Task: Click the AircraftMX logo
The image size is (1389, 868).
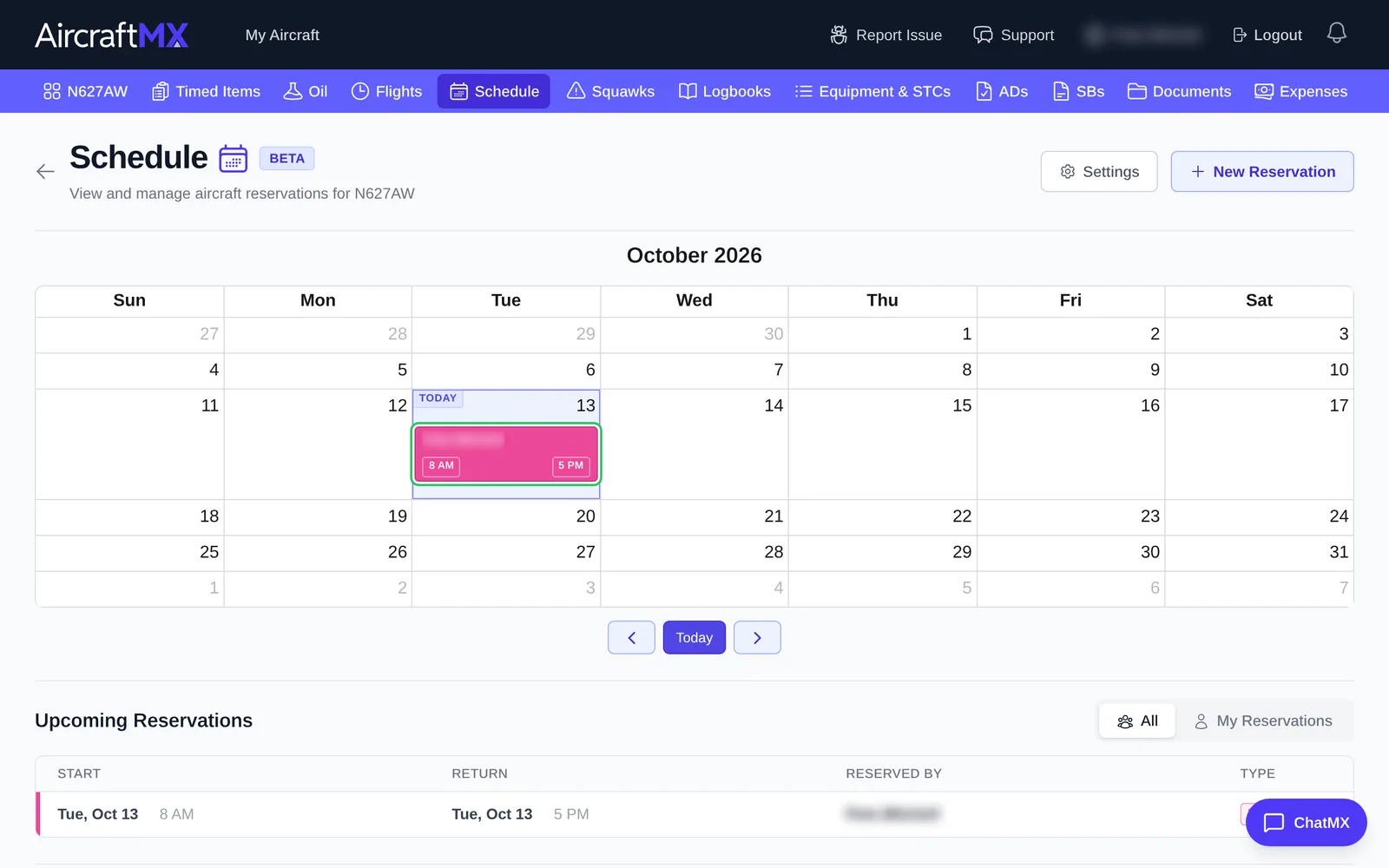Action: click(112, 35)
